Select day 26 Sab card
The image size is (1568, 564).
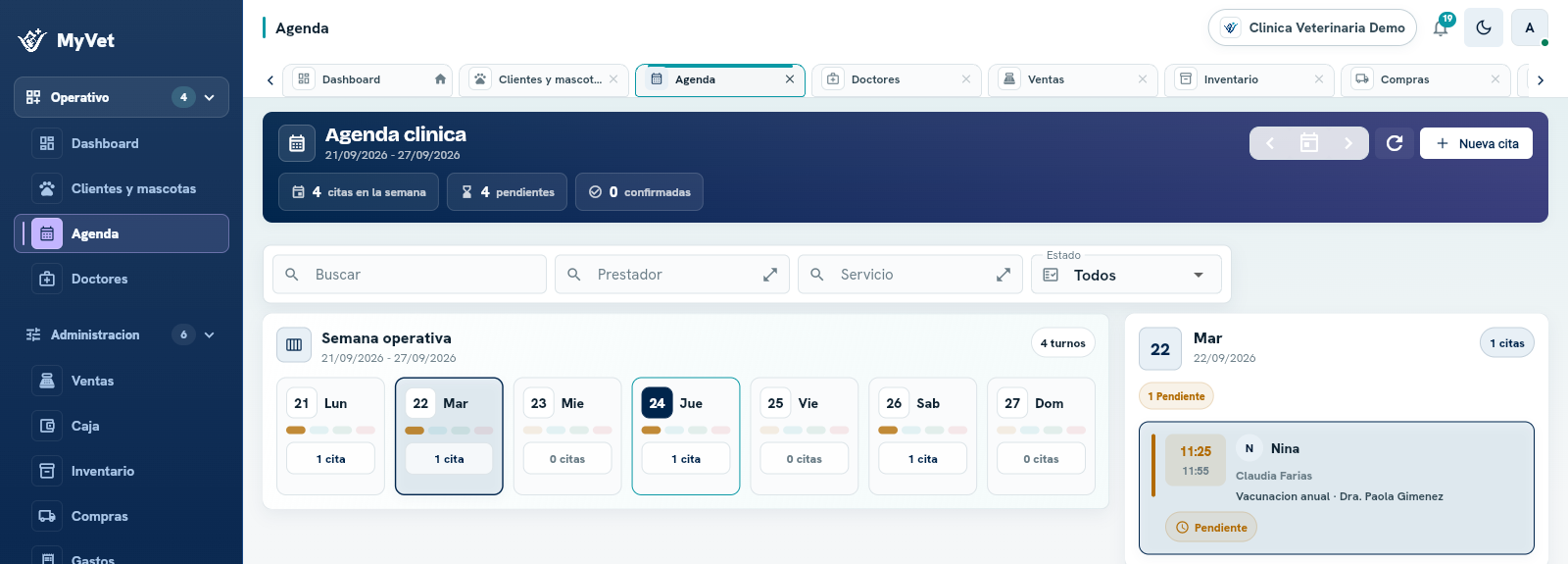point(923,436)
